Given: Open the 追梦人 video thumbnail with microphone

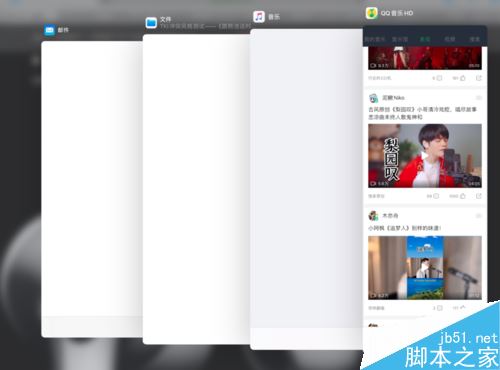Looking at the screenshot, I should (x=425, y=268).
